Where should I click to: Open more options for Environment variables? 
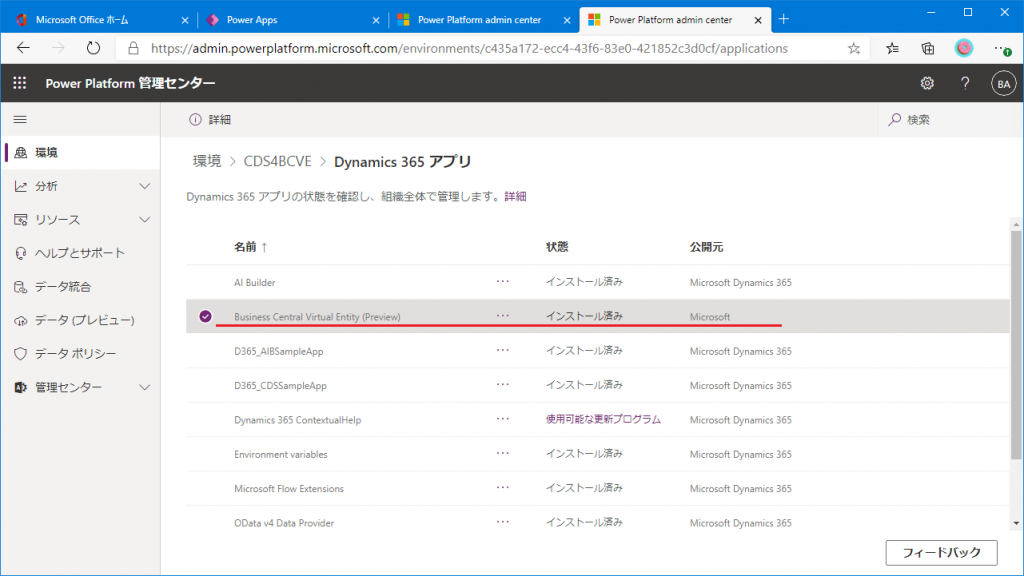tap(502, 453)
